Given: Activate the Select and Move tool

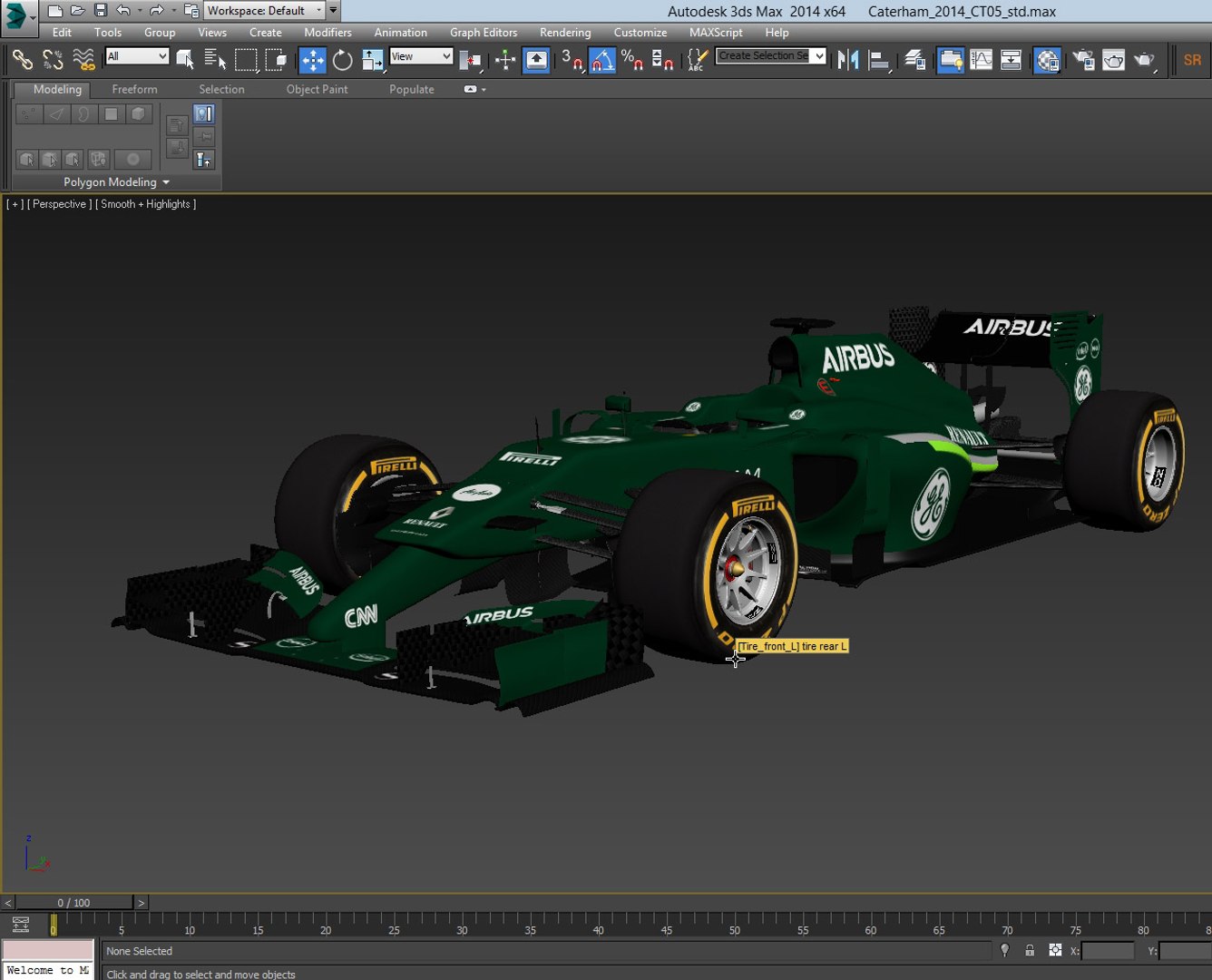Looking at the screenshot, I should [312, 60].
